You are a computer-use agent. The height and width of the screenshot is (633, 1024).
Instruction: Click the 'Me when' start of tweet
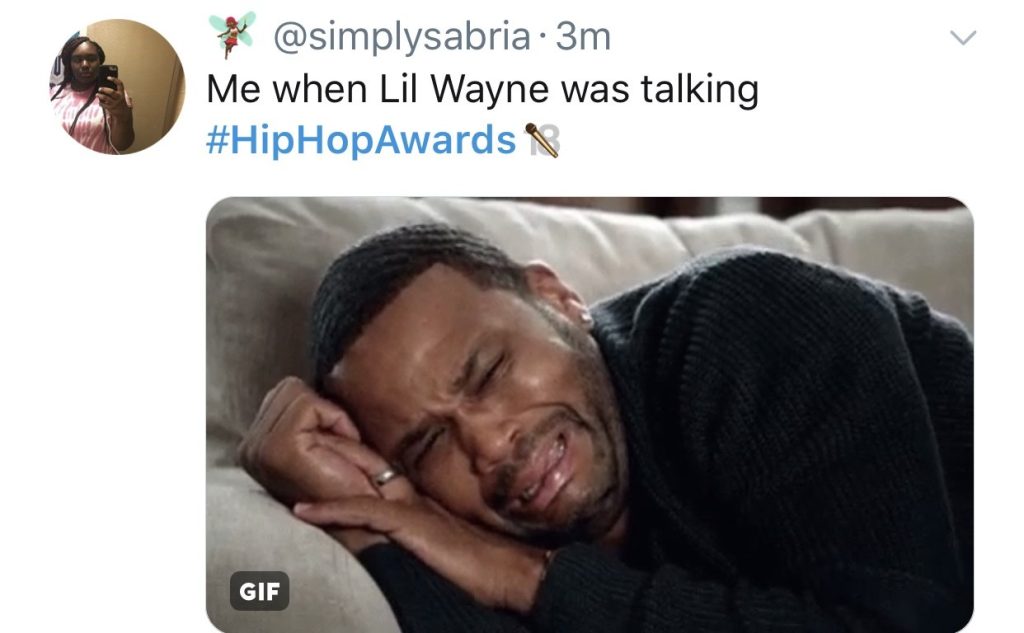tap(287, 89)
